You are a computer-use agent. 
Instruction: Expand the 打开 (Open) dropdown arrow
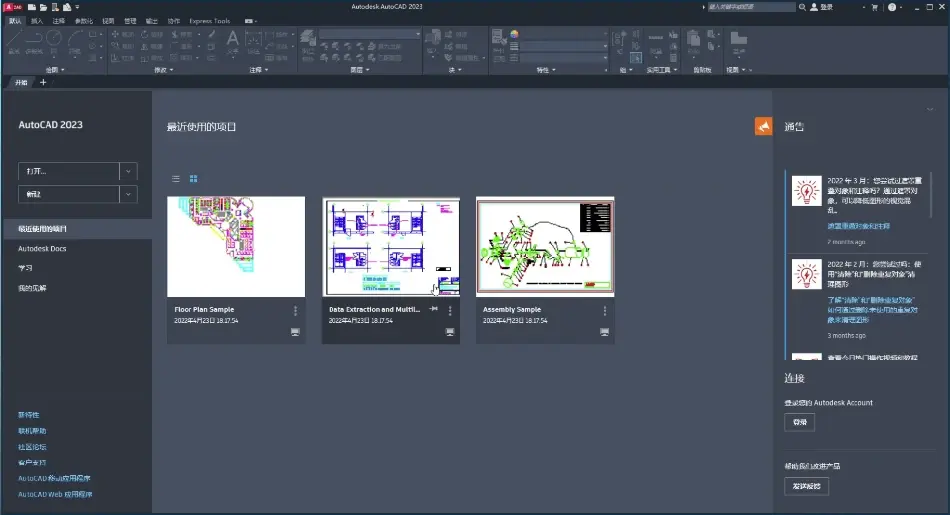[128, 171]
